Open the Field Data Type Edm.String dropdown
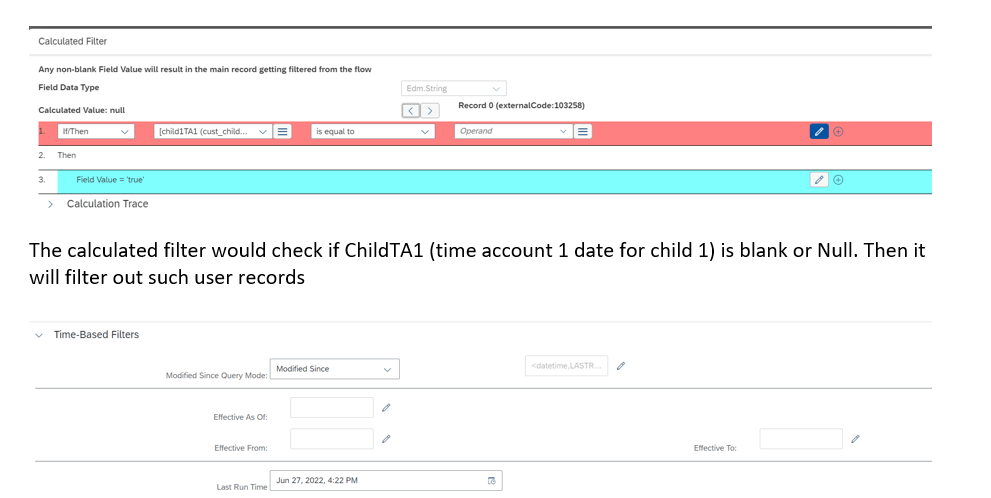The height and width of the screenshot is (498, 991). pos(453,88)
